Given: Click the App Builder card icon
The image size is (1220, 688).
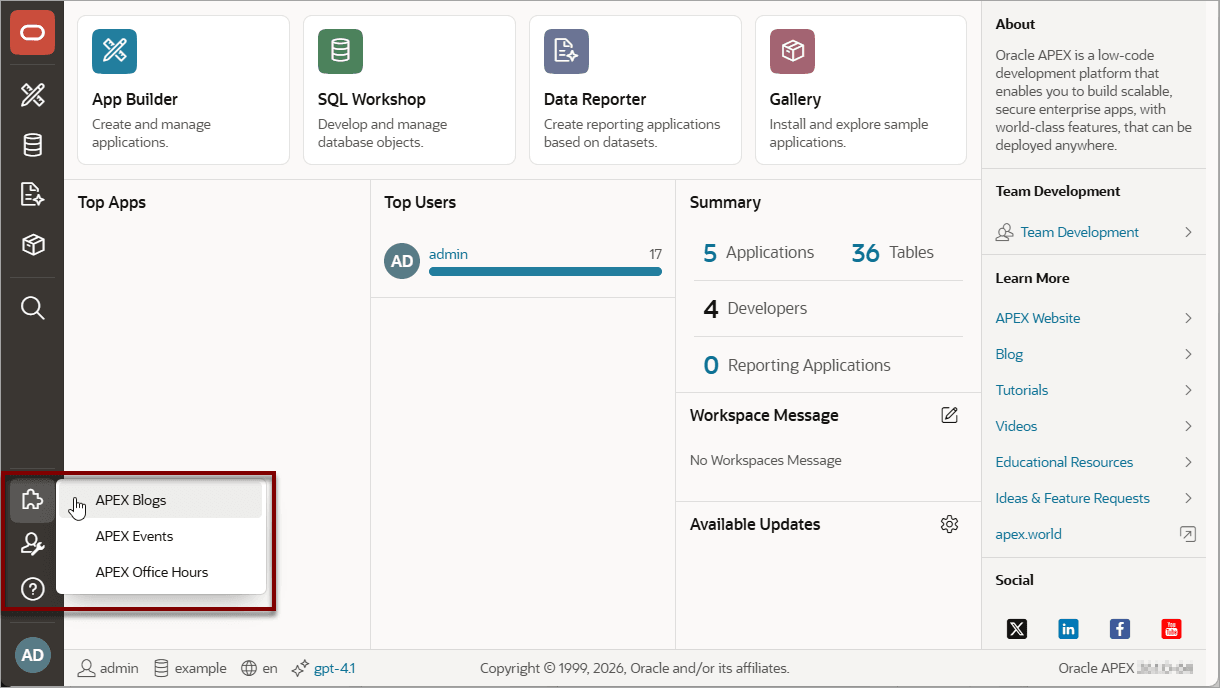Looking at the screenshot, I should coord(114,51).
